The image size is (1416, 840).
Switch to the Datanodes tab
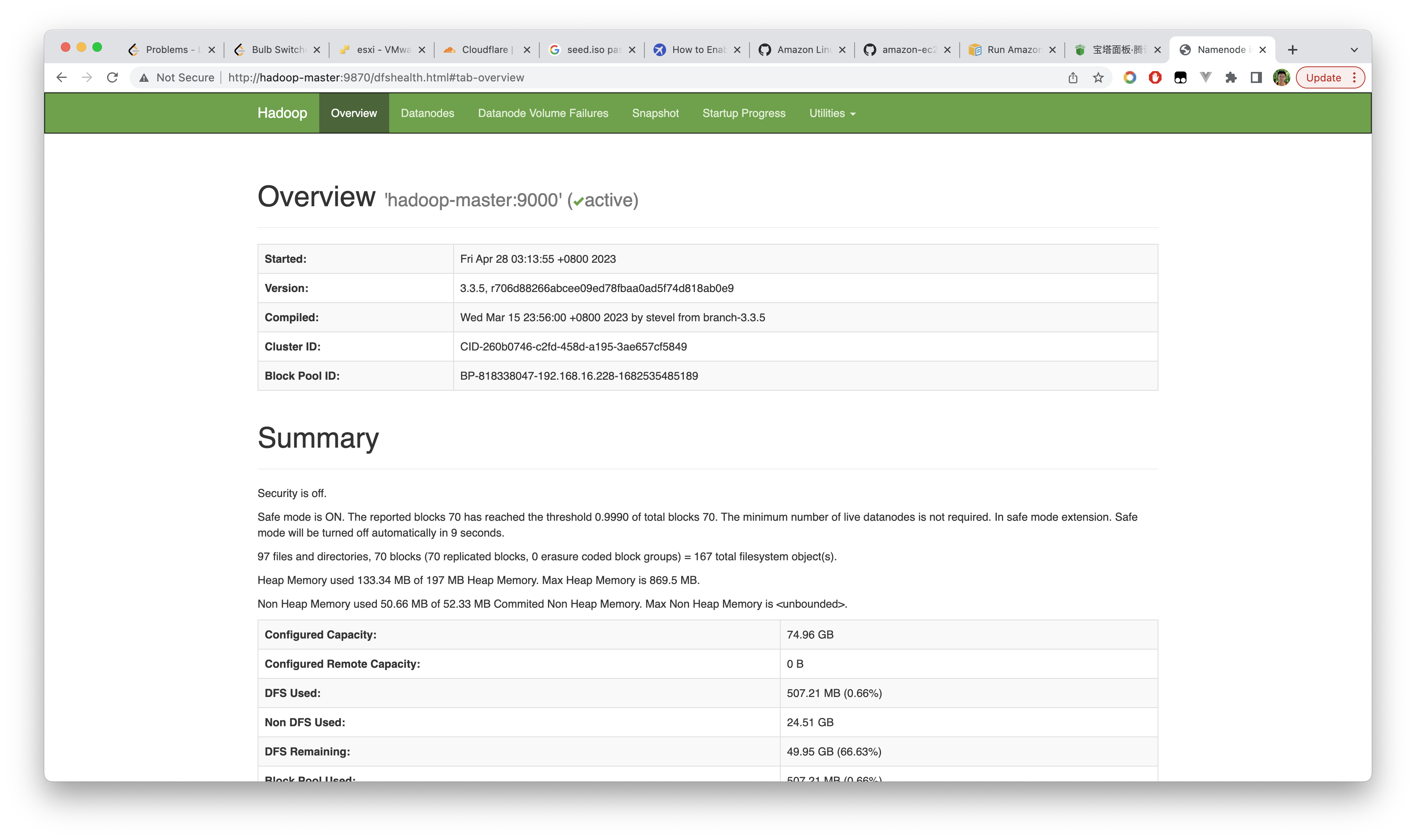click(x=427, y=113)
